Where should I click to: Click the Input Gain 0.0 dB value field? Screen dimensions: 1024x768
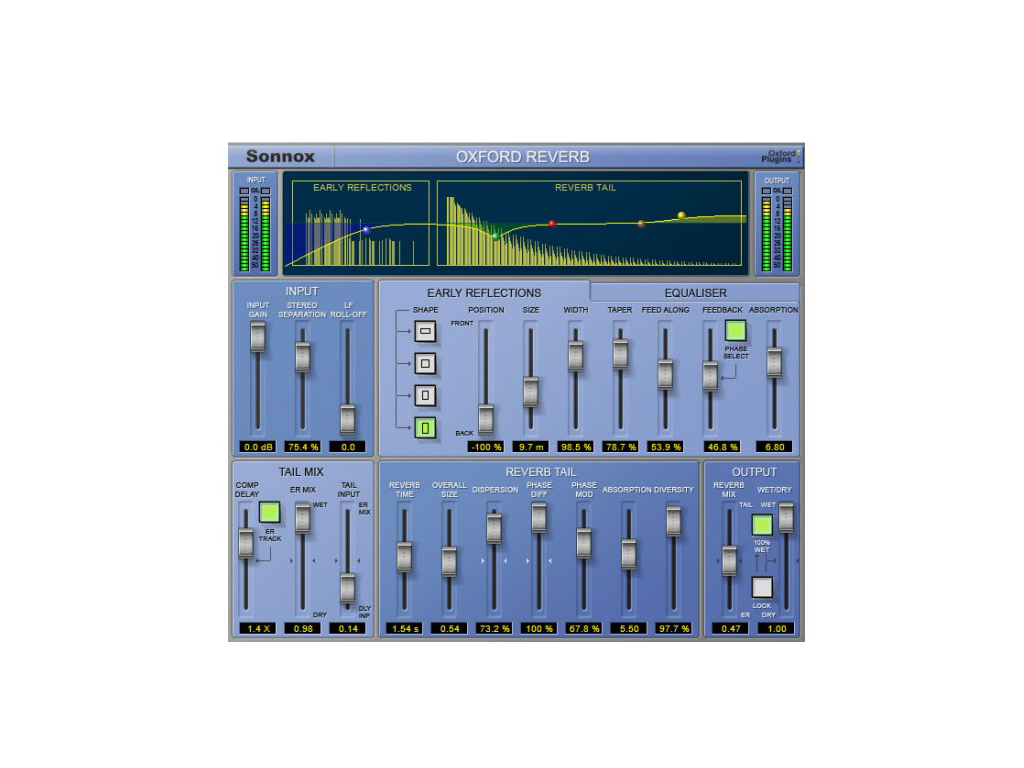pyautogui.click(x=257, y=446)
